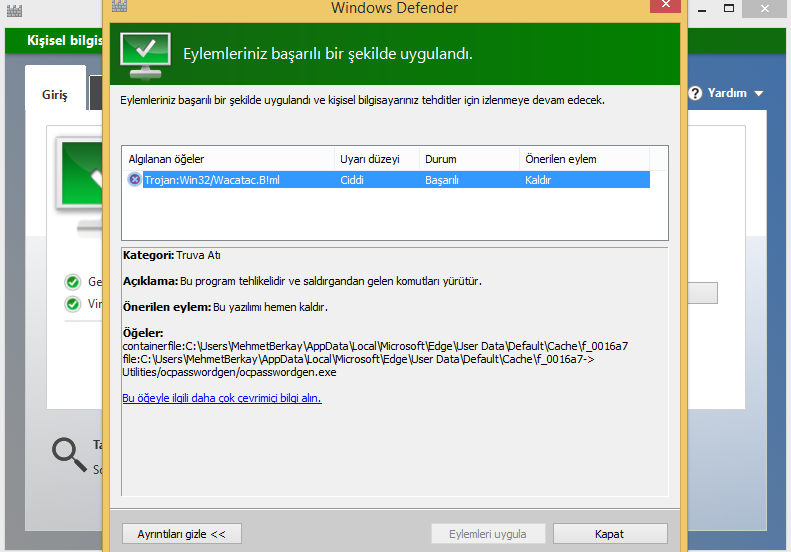Click the first green check status icon in the main window

click(73, 282)
